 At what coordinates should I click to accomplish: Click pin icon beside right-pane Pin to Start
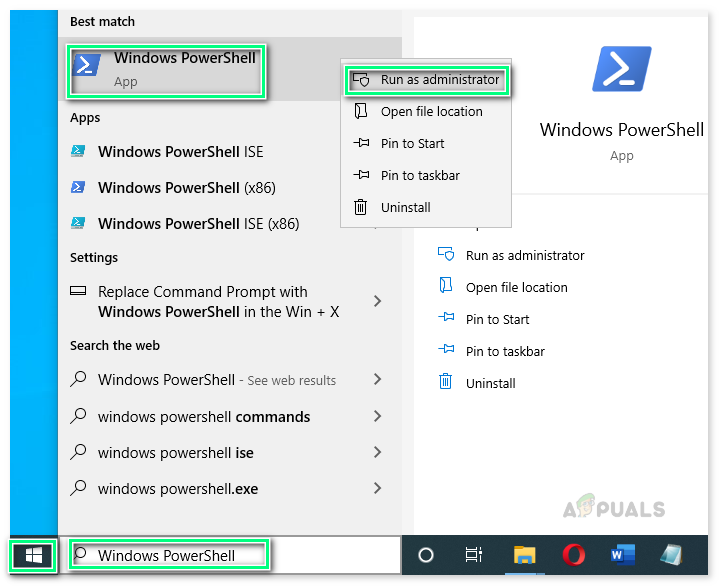(x=446, y=316)
